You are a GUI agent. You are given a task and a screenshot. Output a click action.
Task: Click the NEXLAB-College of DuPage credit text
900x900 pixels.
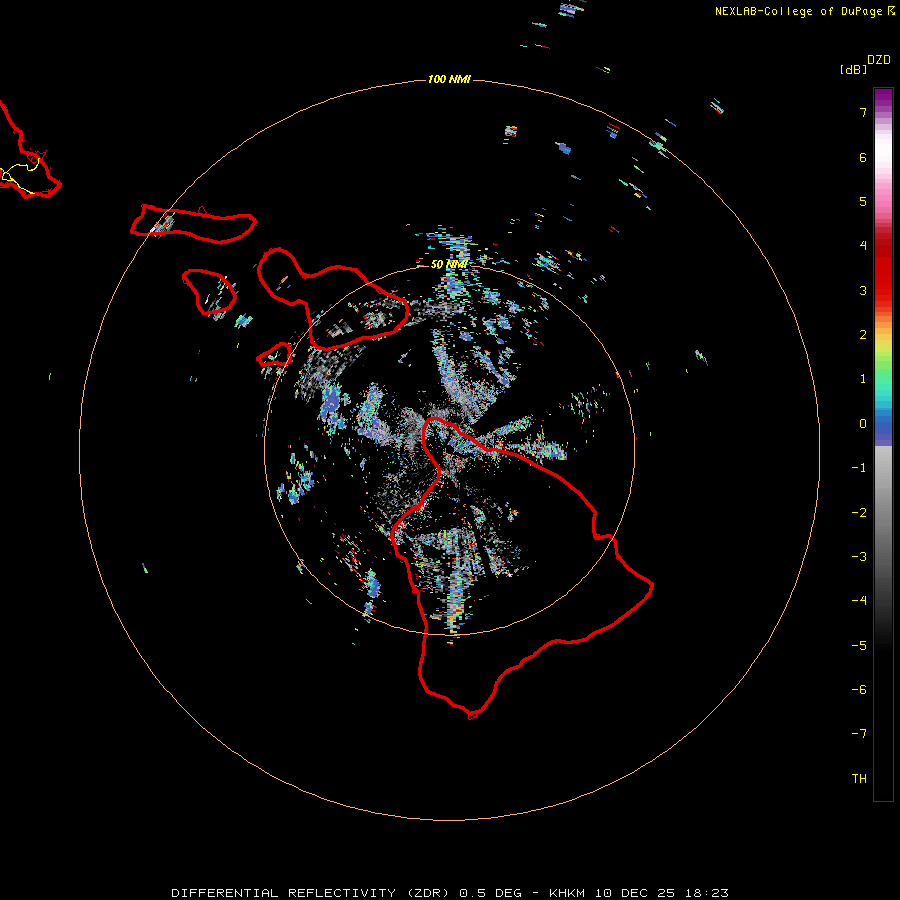pyautogui.click(x=800, y=11)
